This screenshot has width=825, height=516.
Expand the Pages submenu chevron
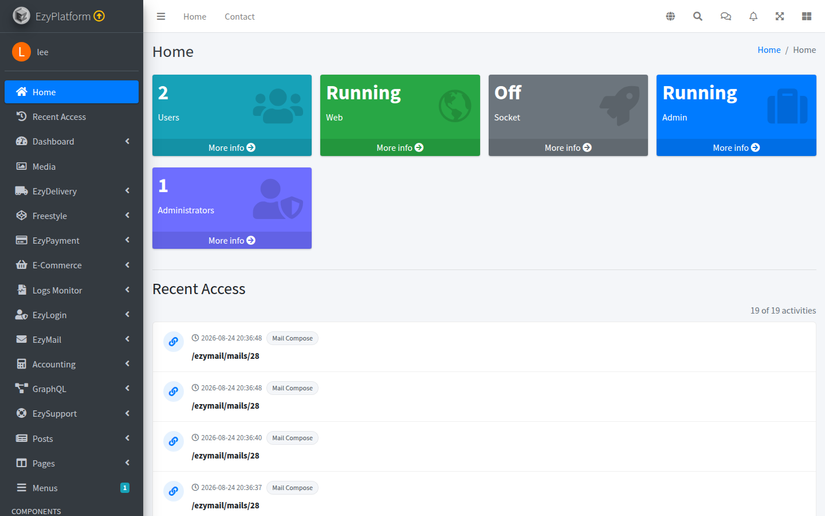(x=127, y=463)
